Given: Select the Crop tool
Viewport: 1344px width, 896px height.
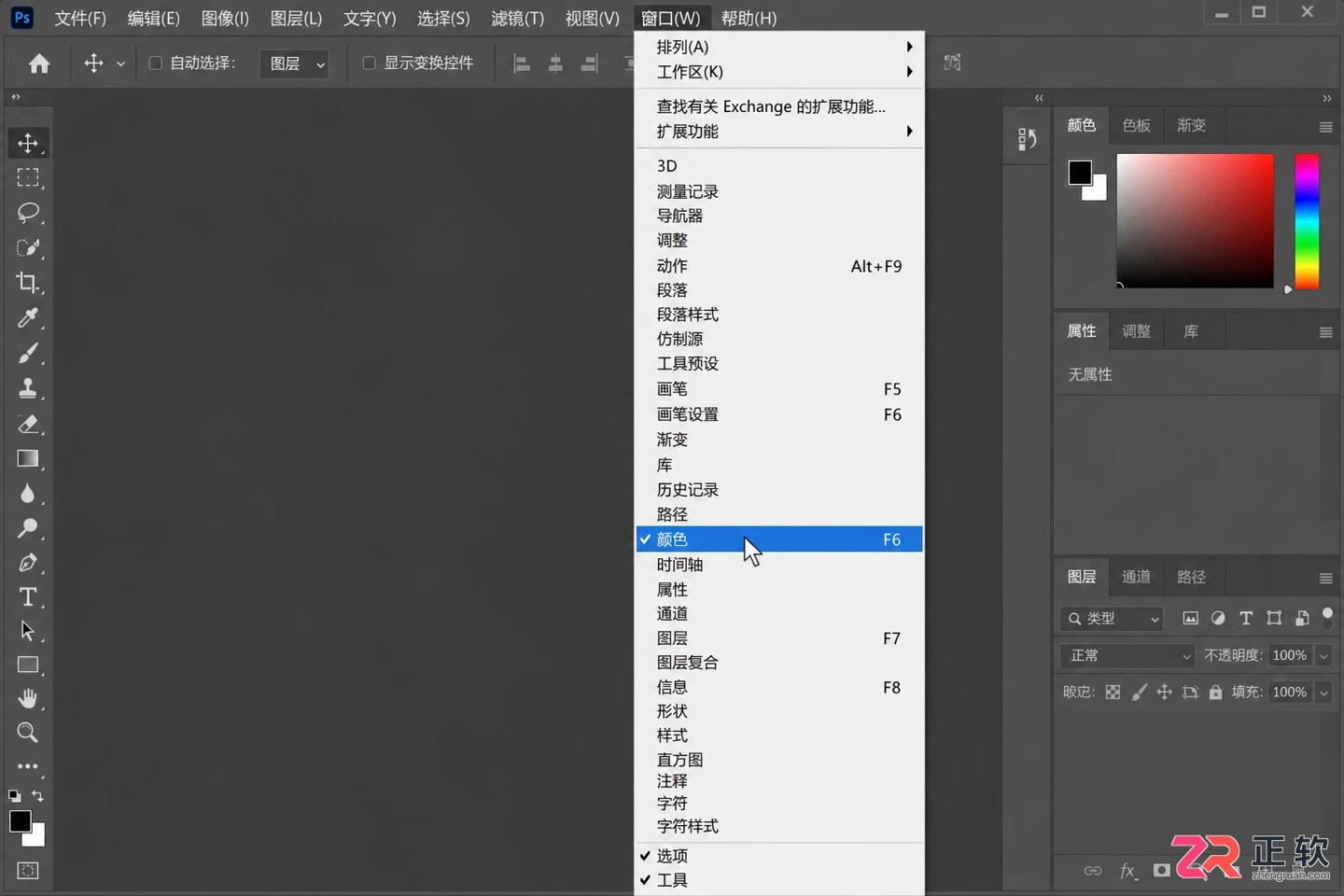Looking at the screenshot, I should pos(28,283).
